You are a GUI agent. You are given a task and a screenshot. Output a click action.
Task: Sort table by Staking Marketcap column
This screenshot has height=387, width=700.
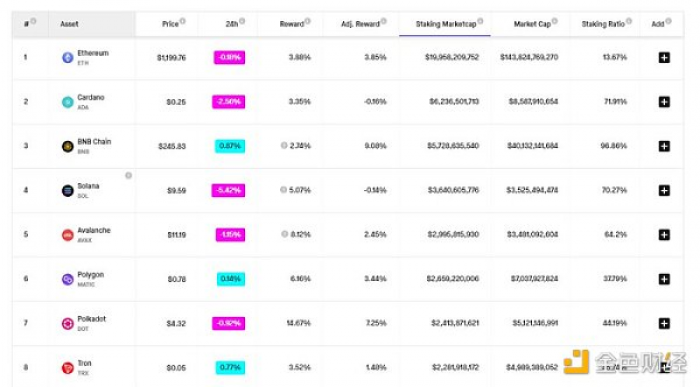point(446,24)
